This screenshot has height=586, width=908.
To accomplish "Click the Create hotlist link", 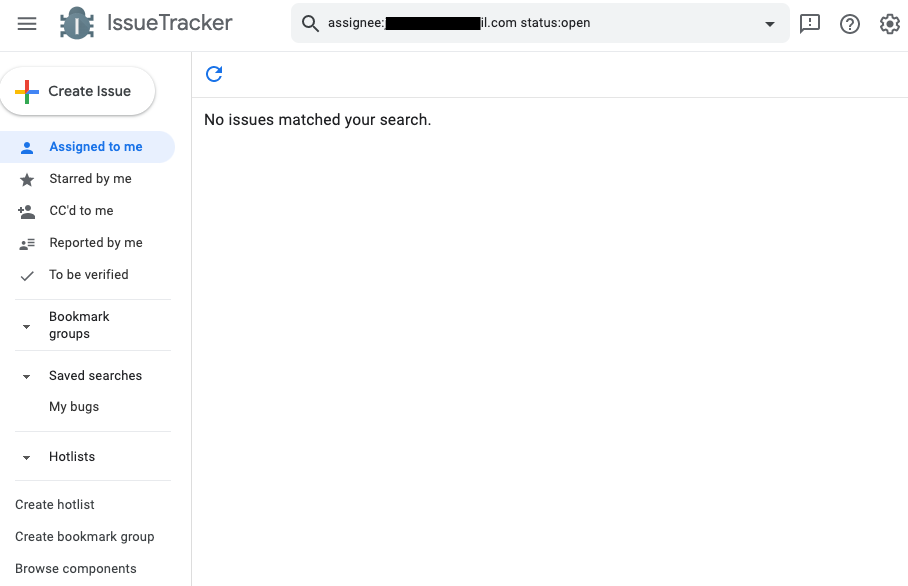I will pos(55,505).
